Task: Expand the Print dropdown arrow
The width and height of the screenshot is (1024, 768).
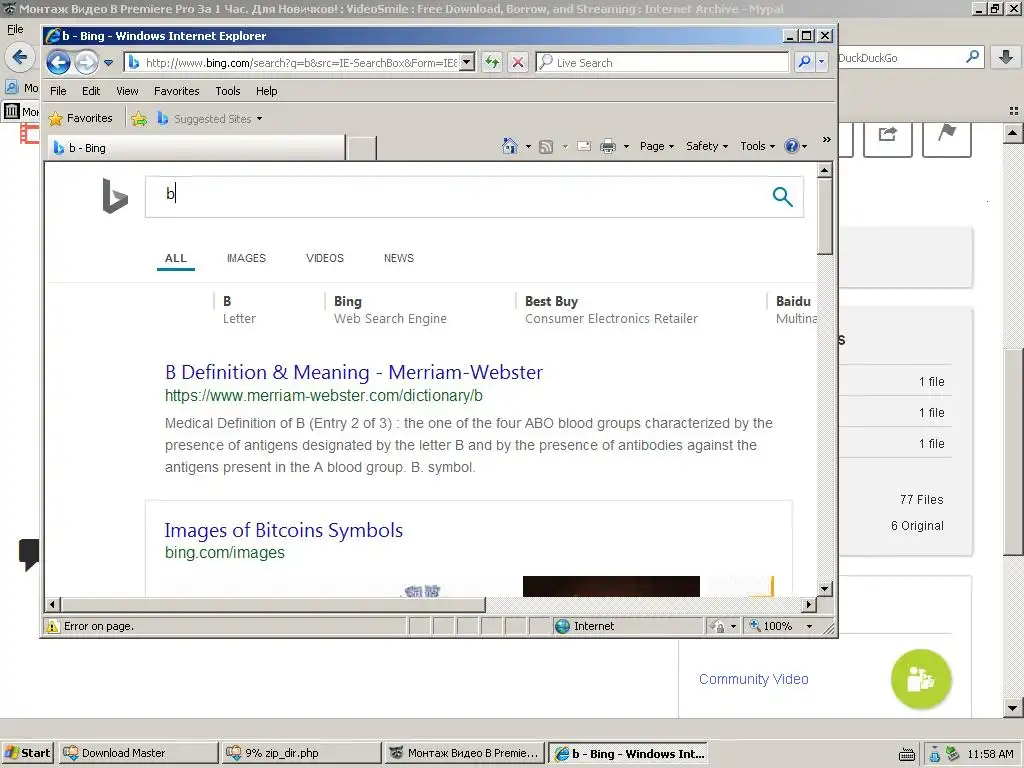Action: click(626, 146)
